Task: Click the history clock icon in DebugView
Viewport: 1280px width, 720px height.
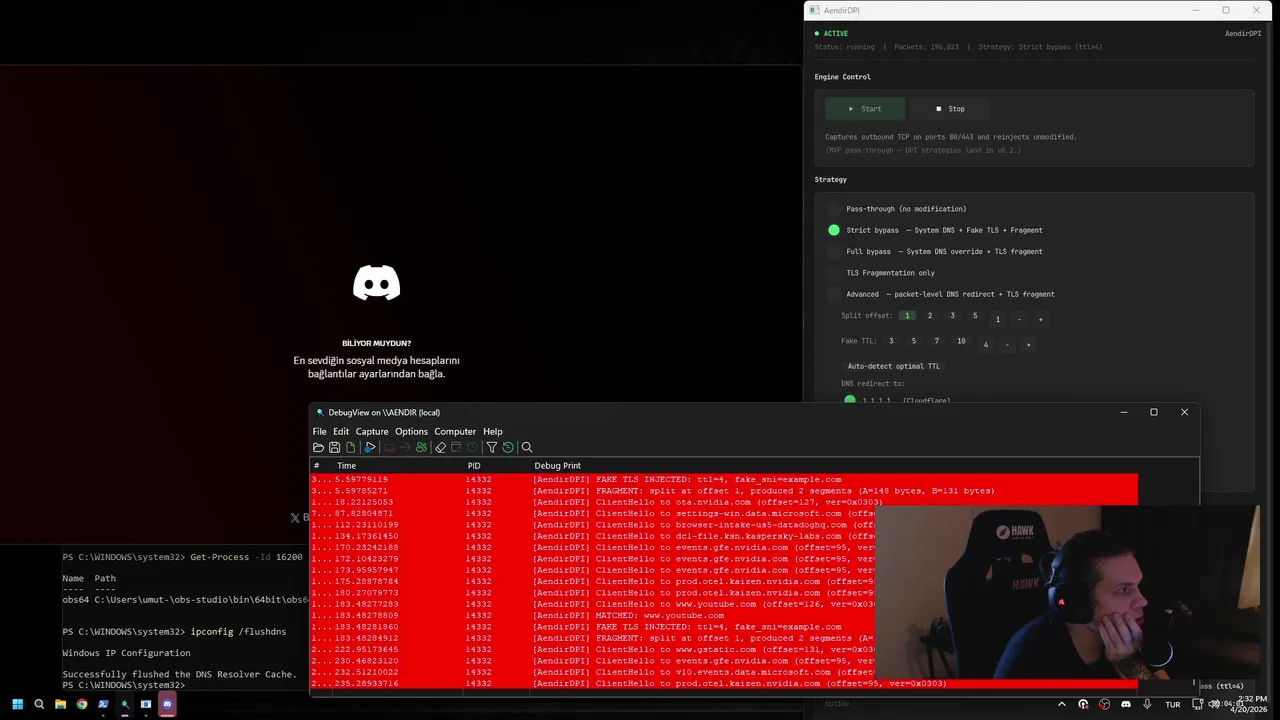Action: 508,447
